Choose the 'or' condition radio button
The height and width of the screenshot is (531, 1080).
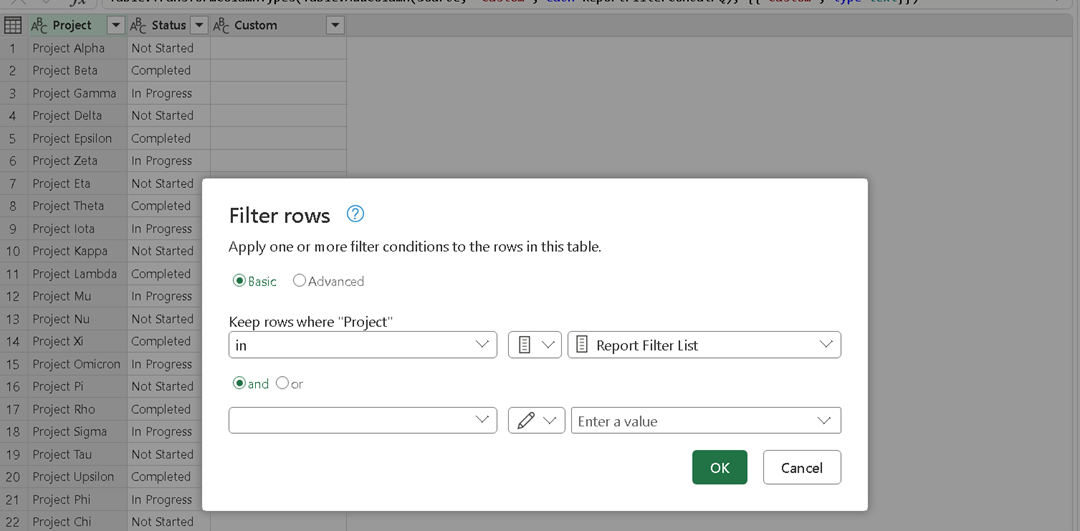[x=282, y=383]
